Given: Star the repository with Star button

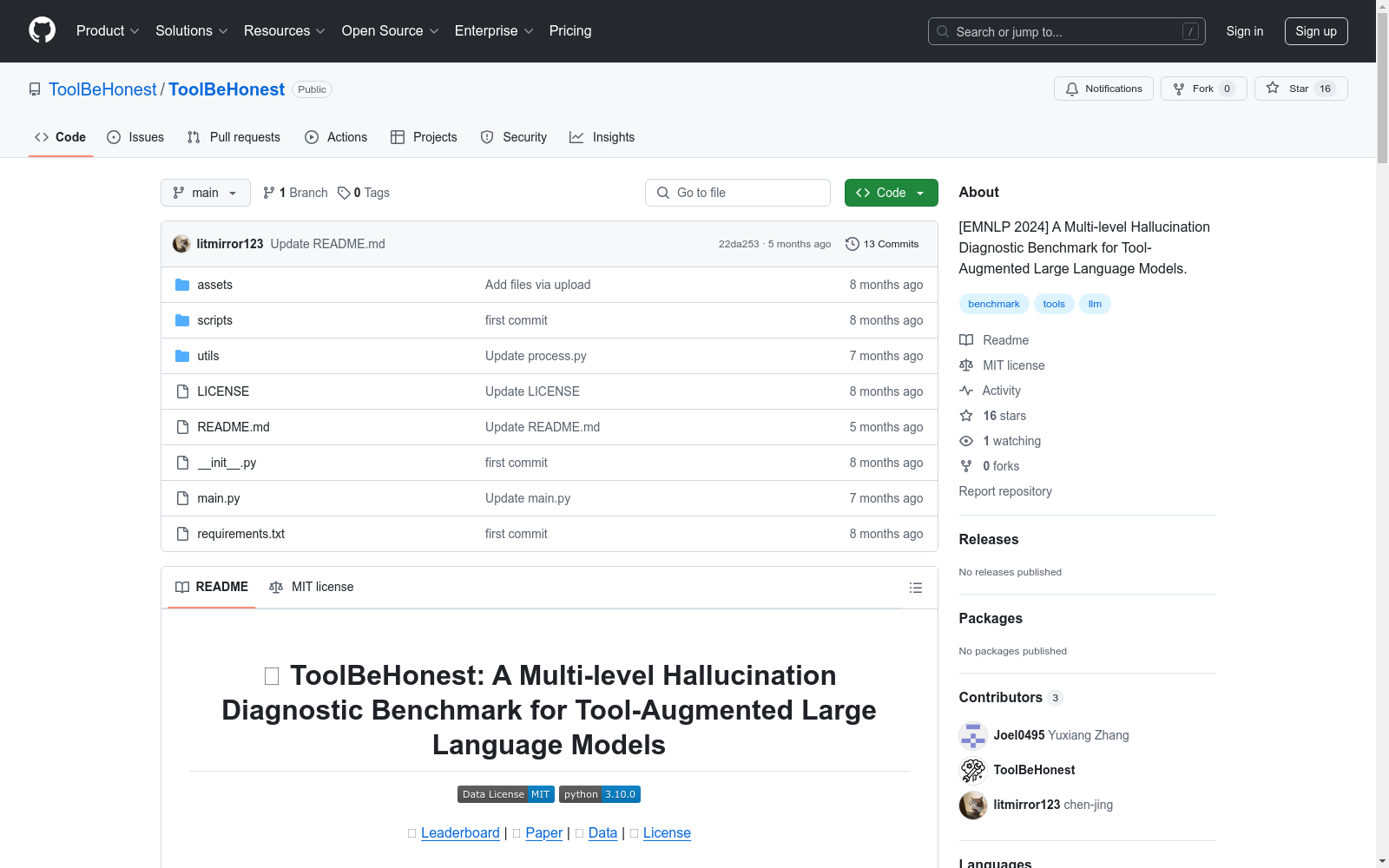Looking at the screenshot, I should coord(1300,89).
